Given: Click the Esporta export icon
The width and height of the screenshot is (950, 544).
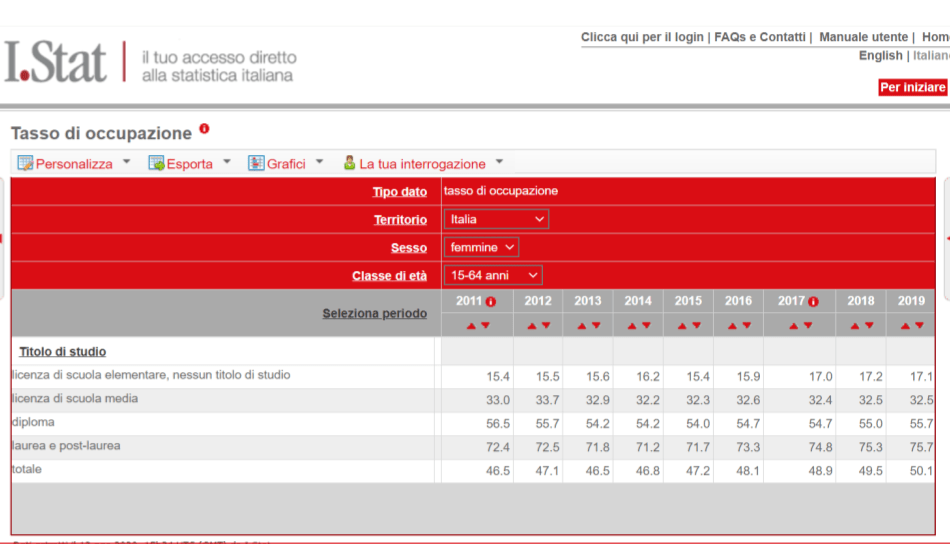Looking at the screenshot, I should (x=156, y=163).
